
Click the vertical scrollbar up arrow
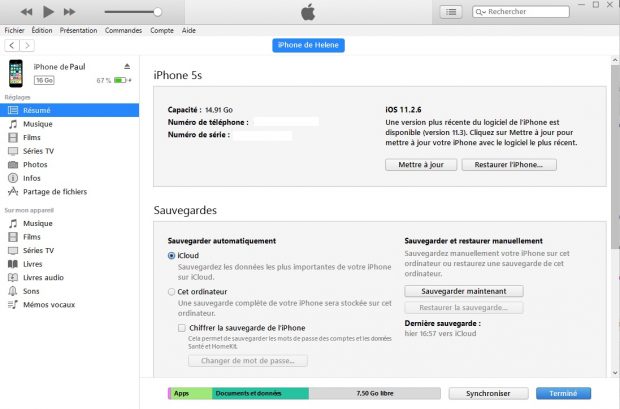click(615, 60)
